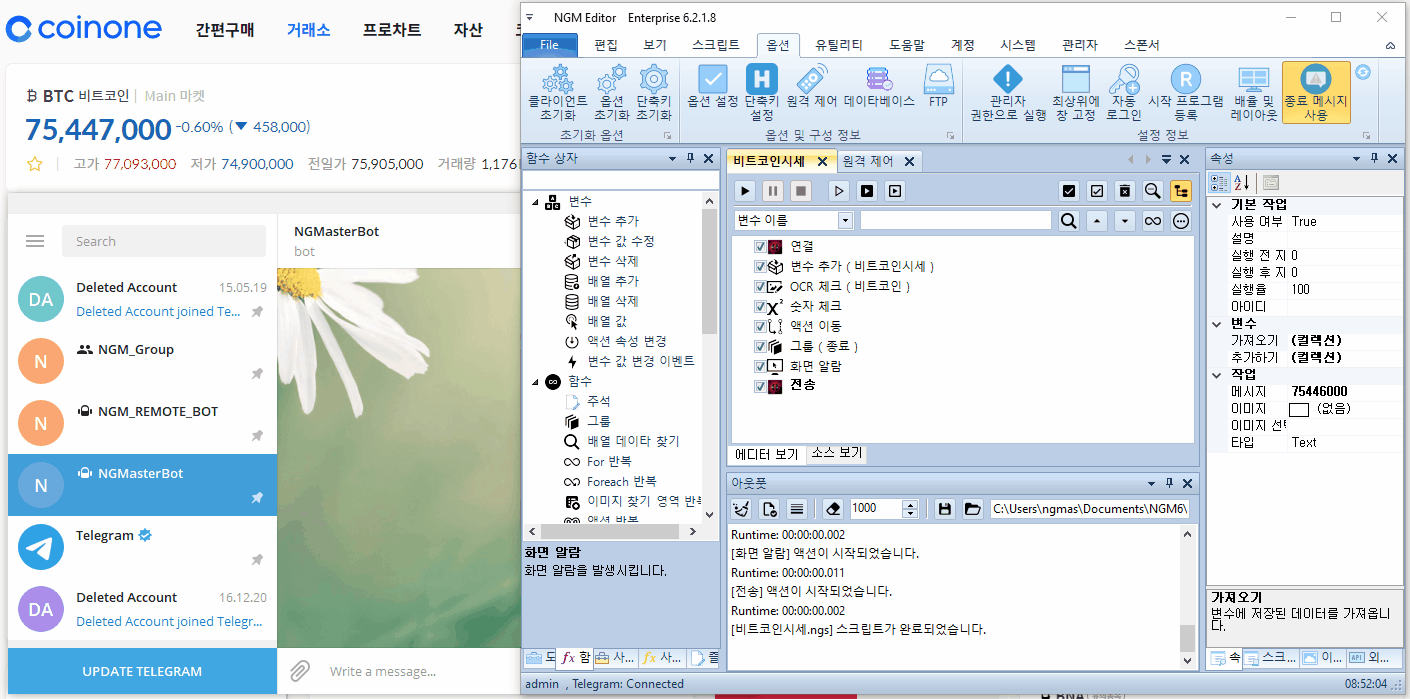Toggle 종료 메시지 사용 ribbon button
The image size is (1410, 699).
pyautogui.click(x=1316, y=92)
